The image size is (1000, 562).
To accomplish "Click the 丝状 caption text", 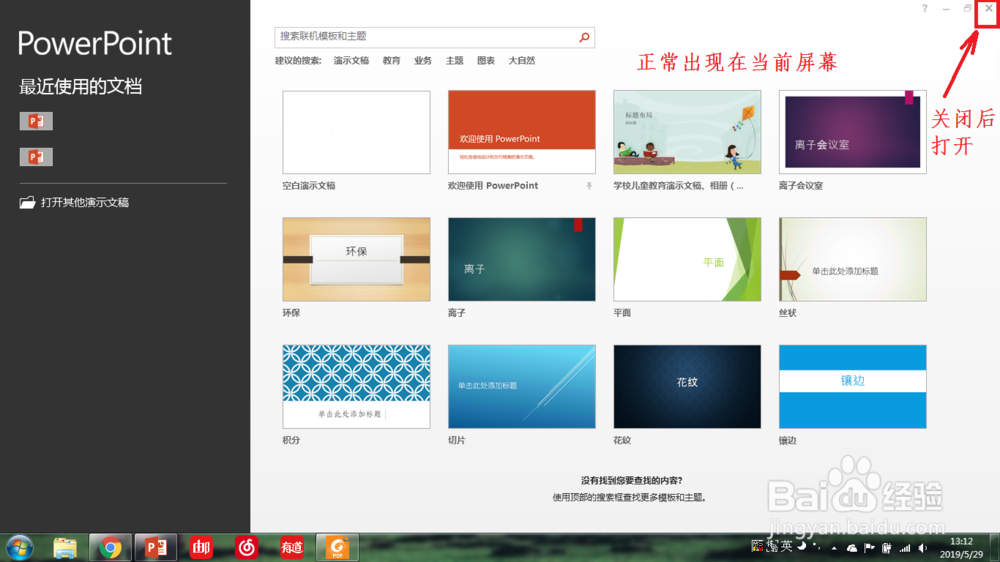I will tap(788, 313).
